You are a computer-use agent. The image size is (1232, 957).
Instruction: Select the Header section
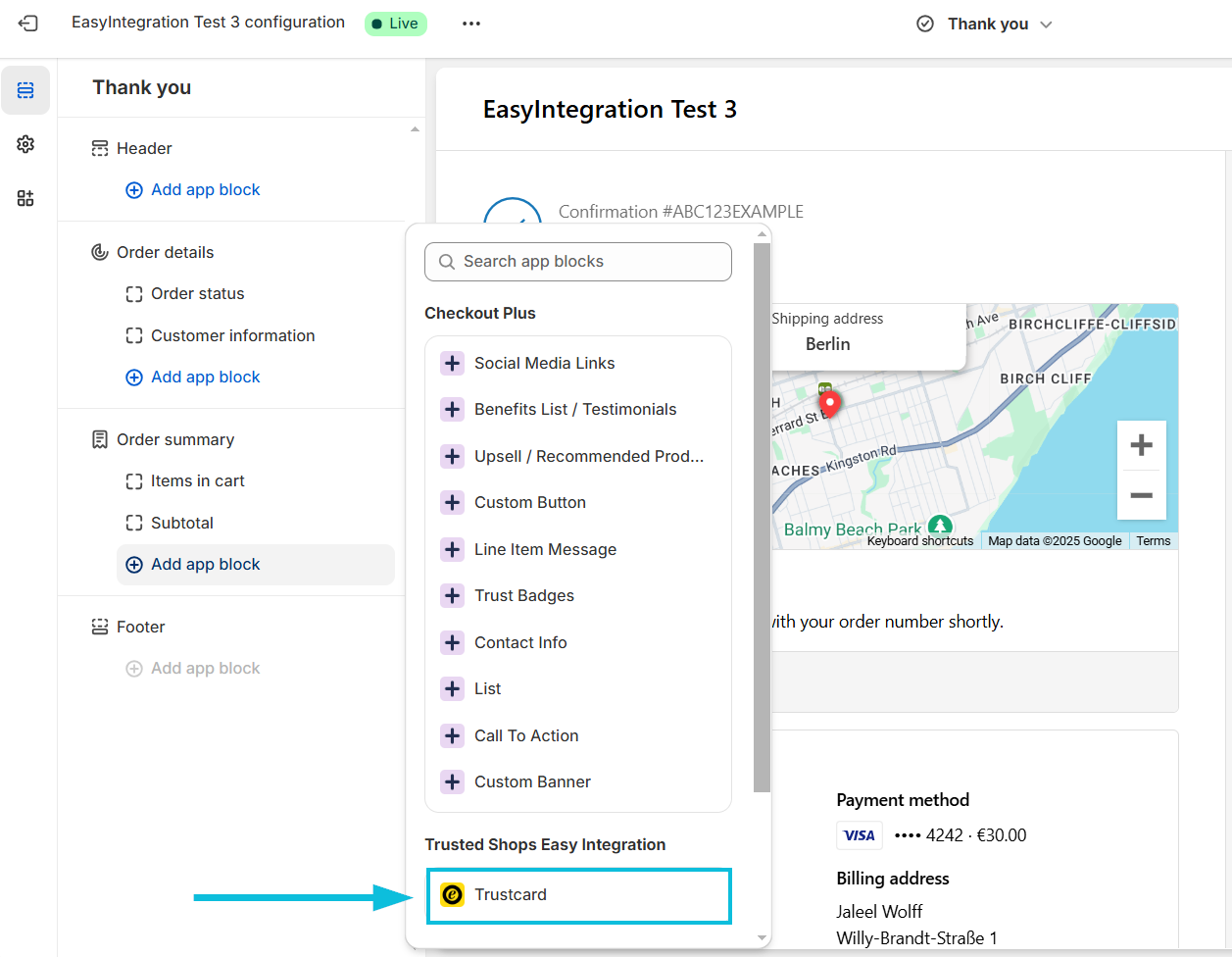coord(144,148)
